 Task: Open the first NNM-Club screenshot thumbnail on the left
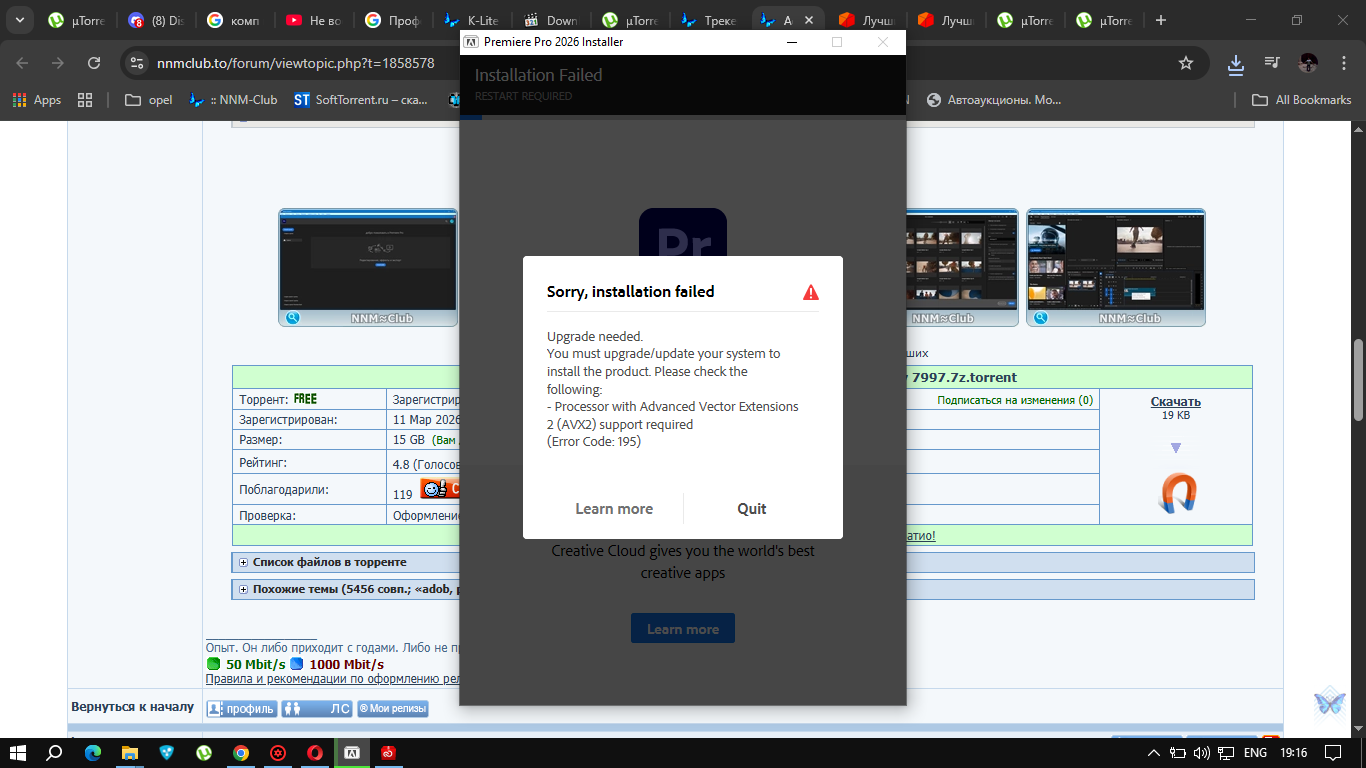[x=368, y=267]
